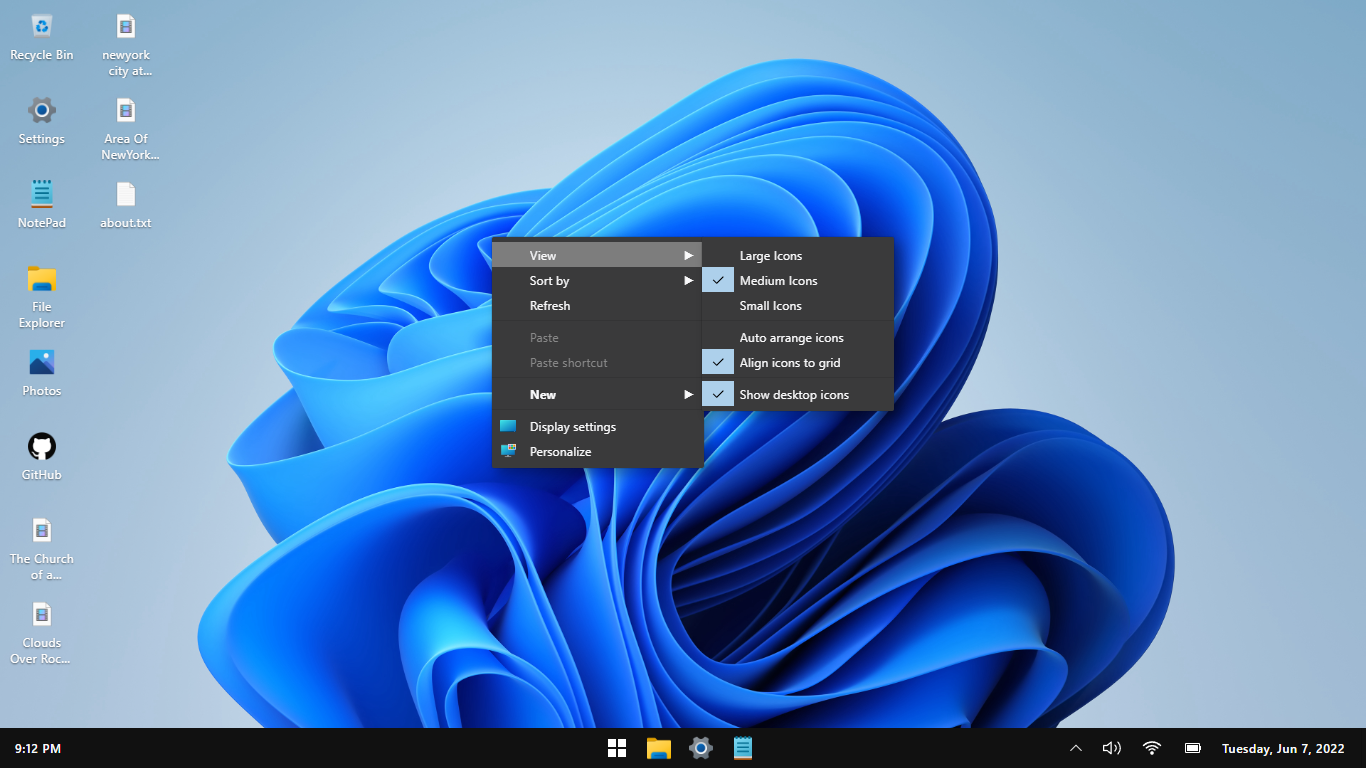The image size is (1366, 768).
Task: Click Personalize in the context menu
Action: [560, 452]
